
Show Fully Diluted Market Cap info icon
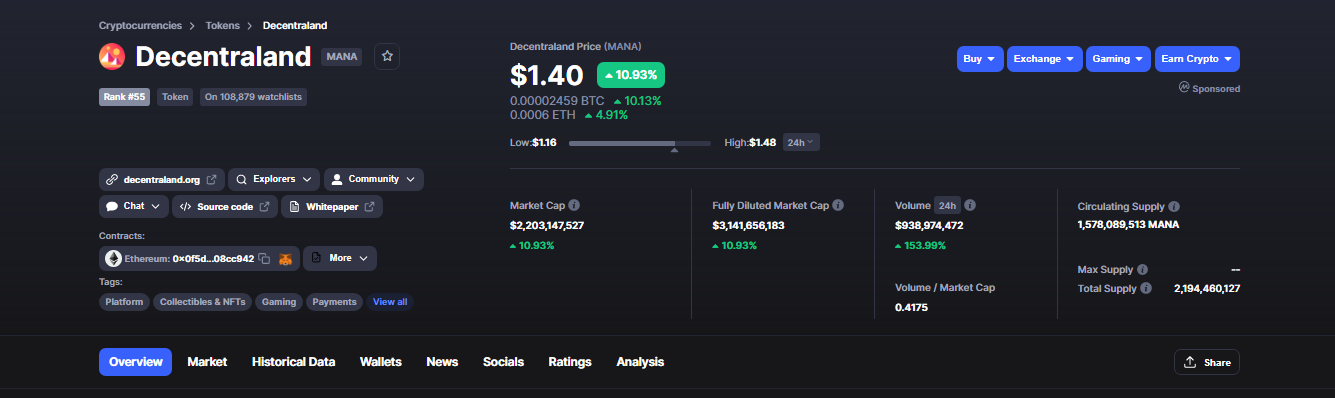[x=838, y=205]
